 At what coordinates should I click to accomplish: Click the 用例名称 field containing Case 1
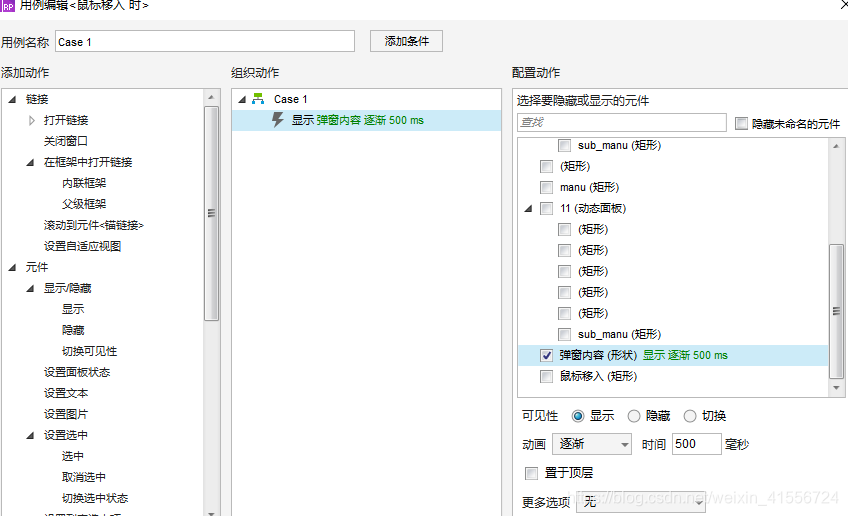(x=205, y=41)
